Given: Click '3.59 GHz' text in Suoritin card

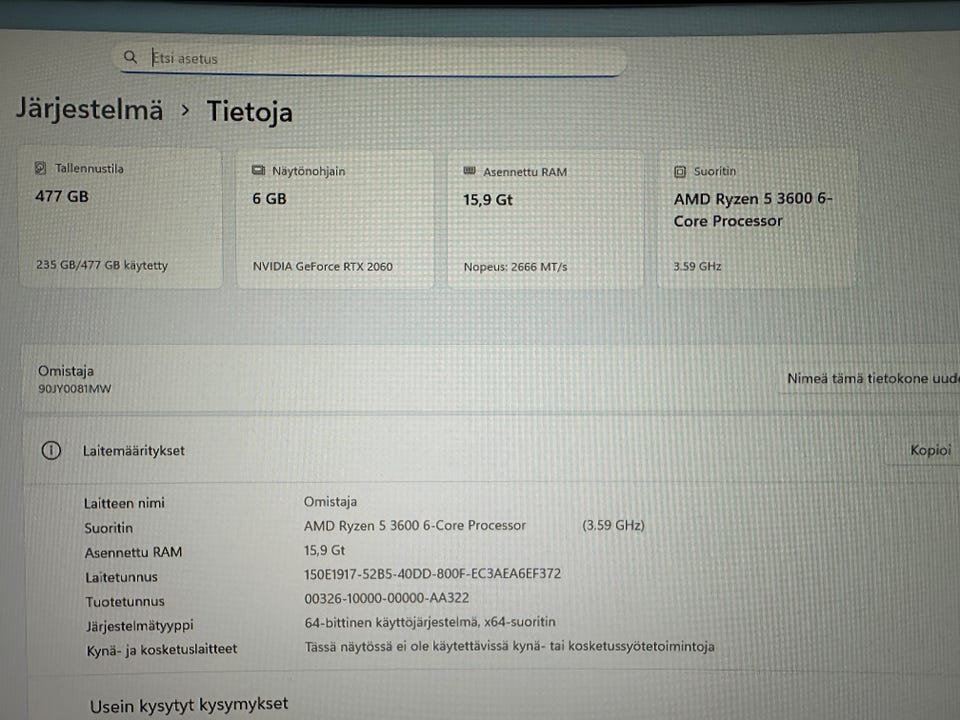Looking at the screenshot, I should point(697,266).
